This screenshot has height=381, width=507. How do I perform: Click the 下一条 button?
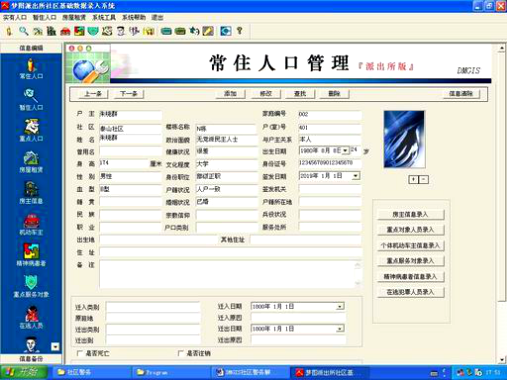click(128, 94)
